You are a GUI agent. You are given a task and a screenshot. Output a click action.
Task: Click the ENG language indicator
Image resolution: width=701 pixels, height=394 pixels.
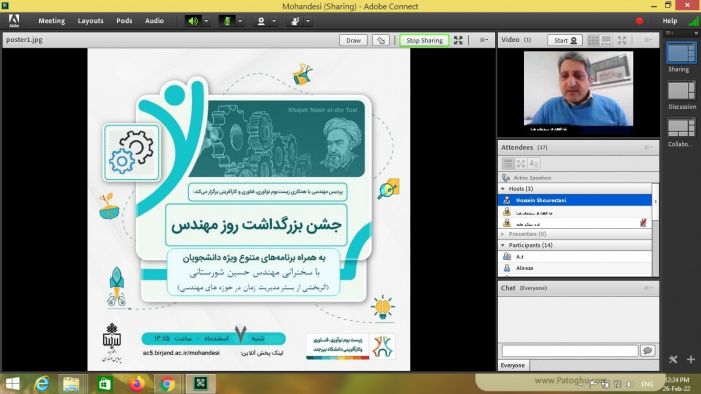coord(647,384)
